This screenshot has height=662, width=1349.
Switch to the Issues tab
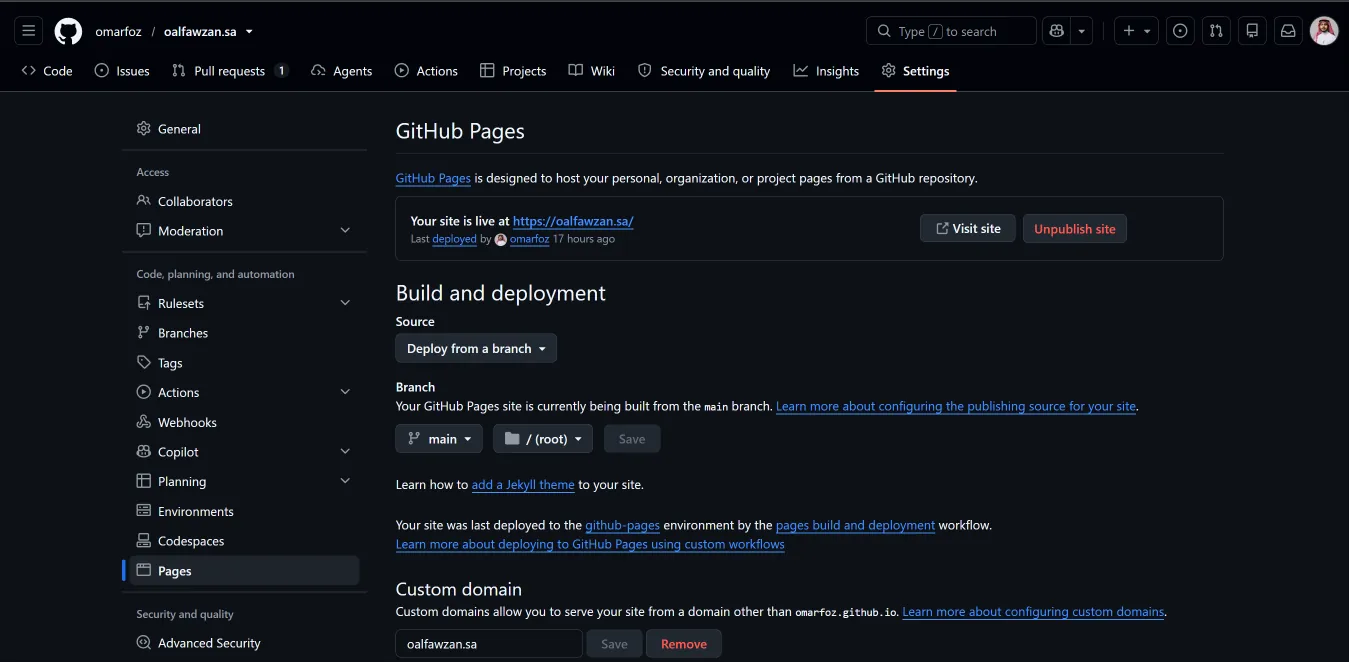click(122, 71)
